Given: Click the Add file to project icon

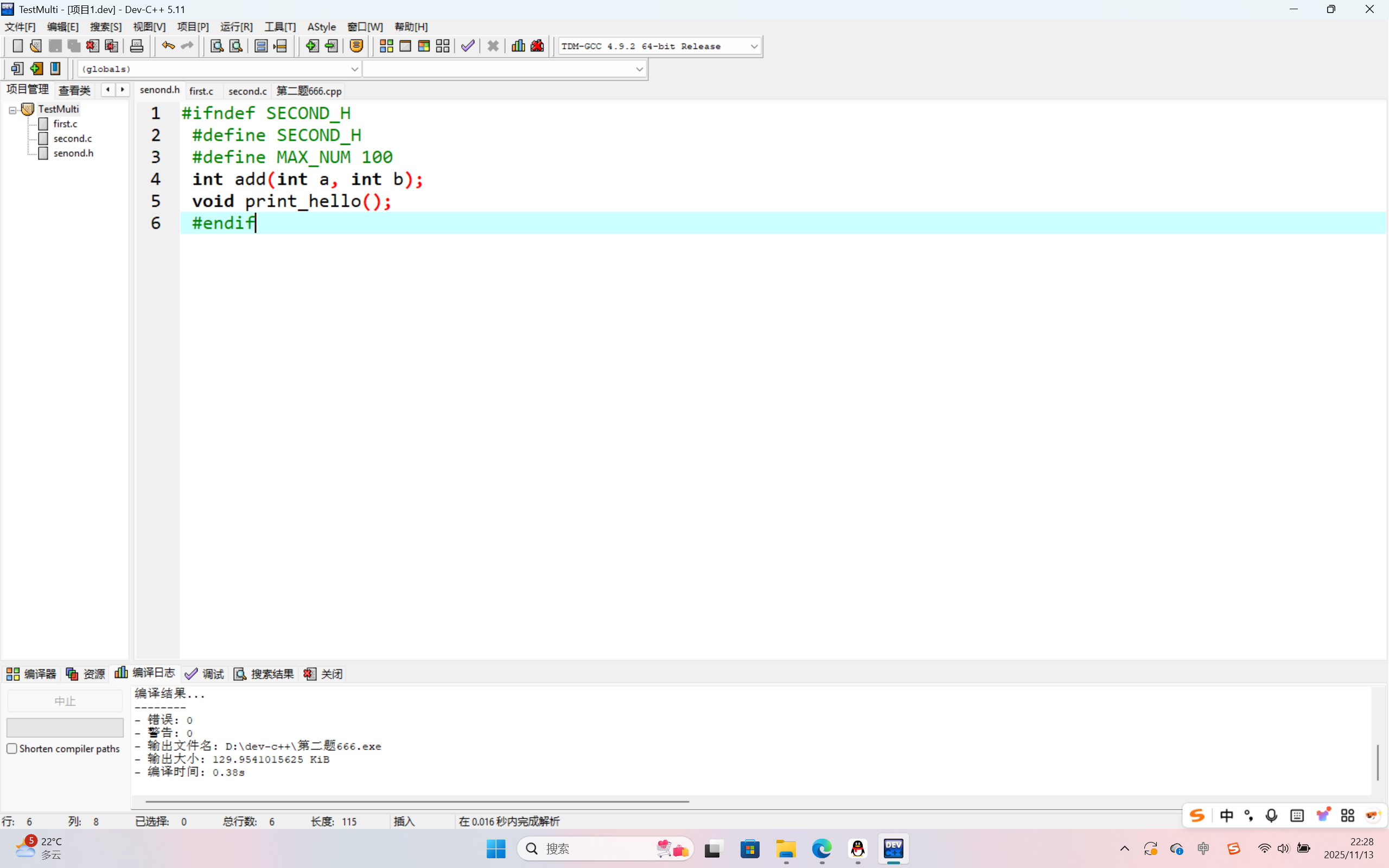Looking at the screenshot, I should click(x=311, y=46).
